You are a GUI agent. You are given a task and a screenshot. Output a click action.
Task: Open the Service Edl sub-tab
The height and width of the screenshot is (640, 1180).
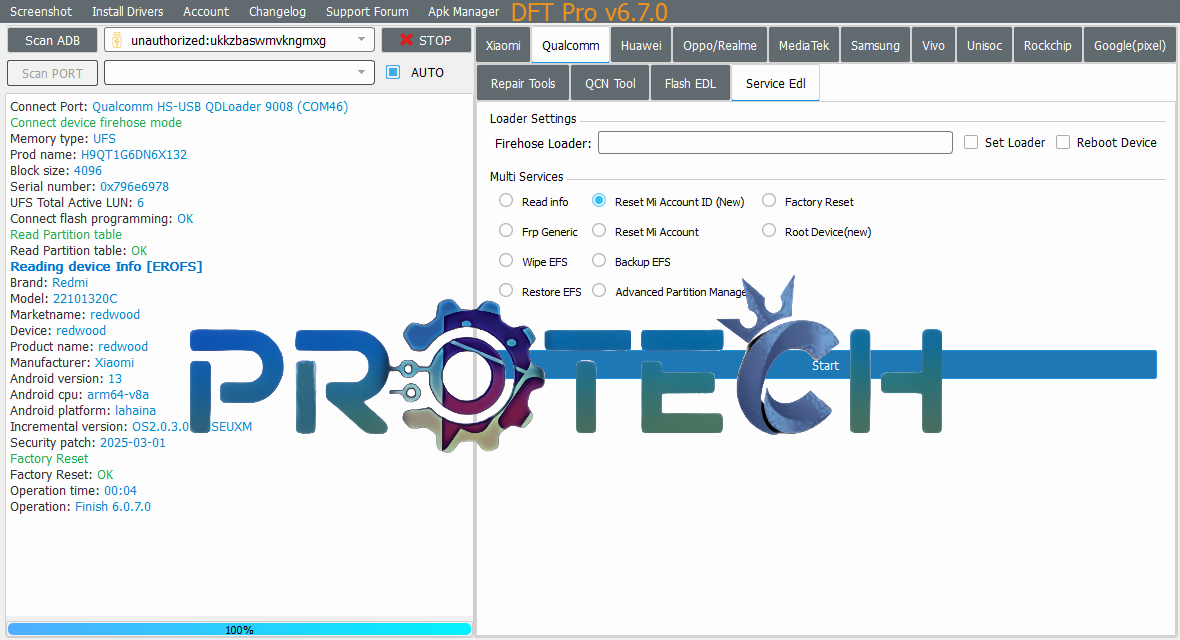click(x=775, y=83)
